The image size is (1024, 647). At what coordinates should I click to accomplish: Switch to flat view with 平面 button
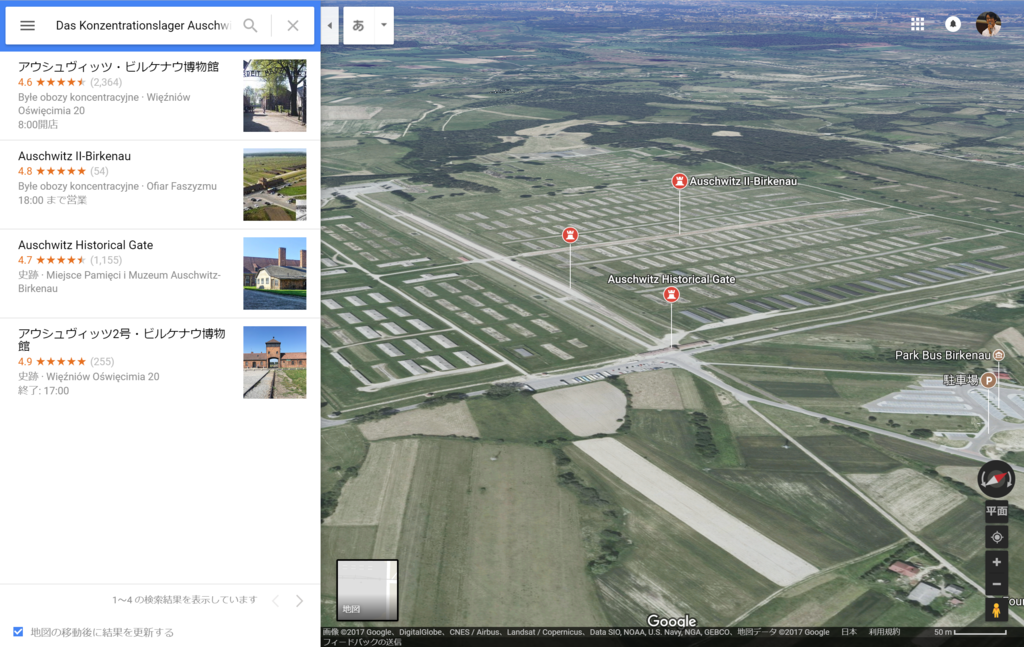point(996,511)
